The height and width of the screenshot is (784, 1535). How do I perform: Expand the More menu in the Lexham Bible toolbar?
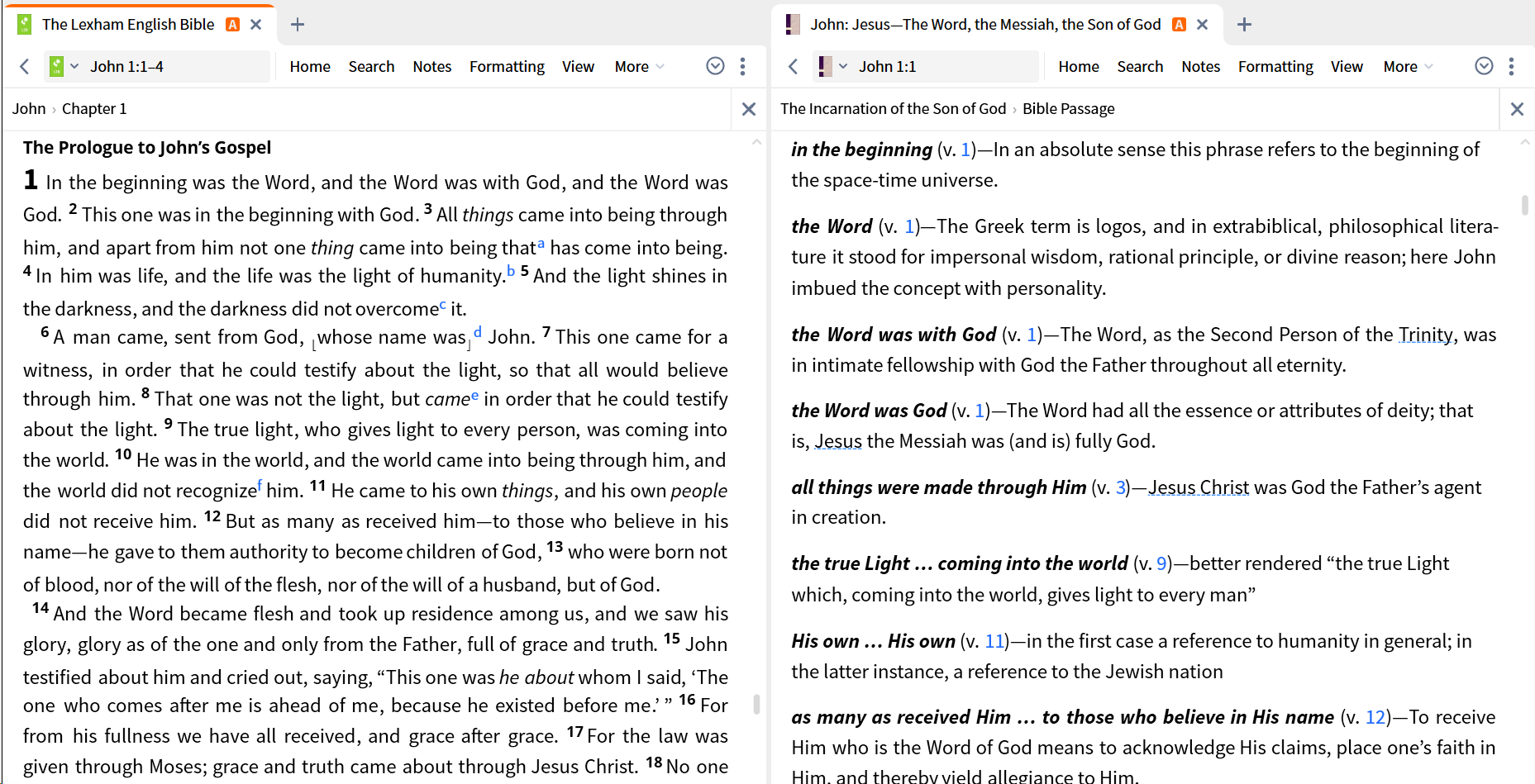[639, 66]
